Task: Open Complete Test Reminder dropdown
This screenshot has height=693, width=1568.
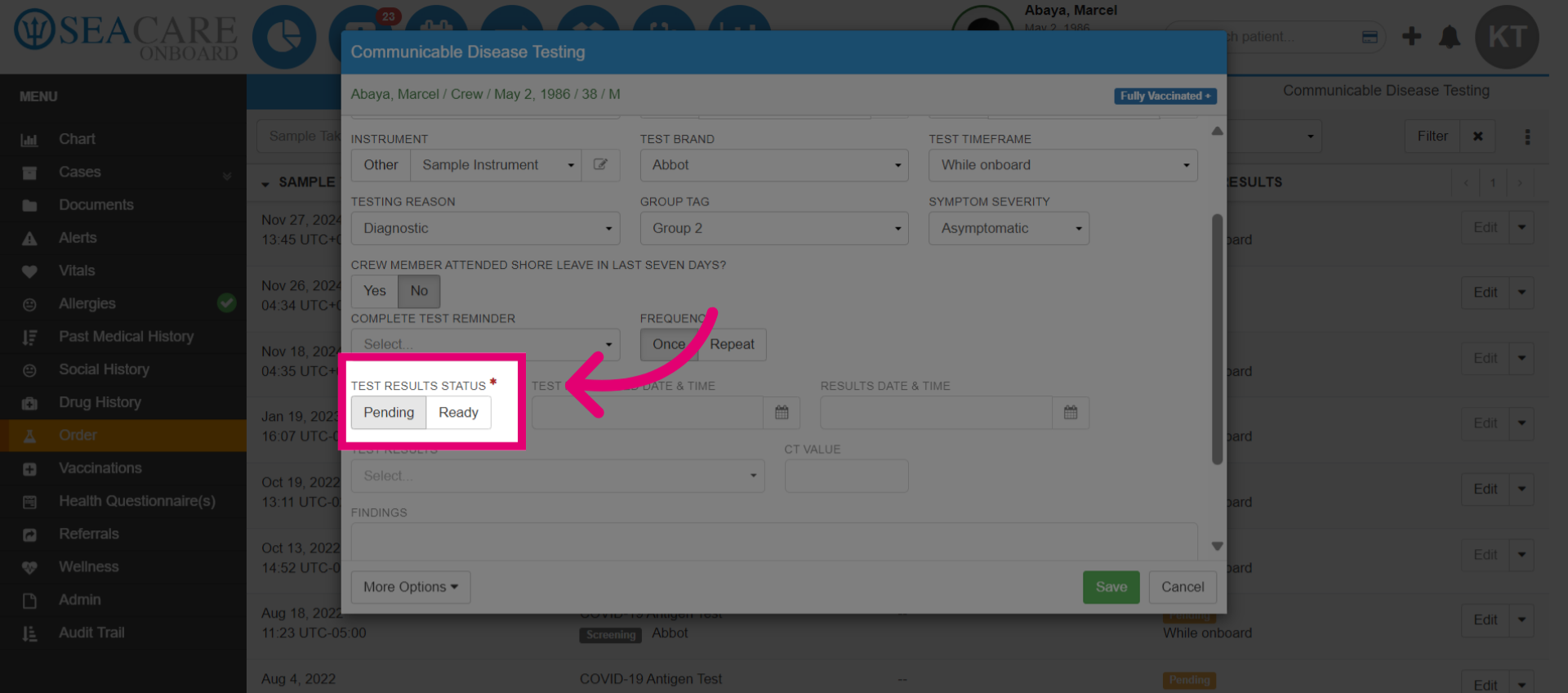Action: [x=485, y=344]
